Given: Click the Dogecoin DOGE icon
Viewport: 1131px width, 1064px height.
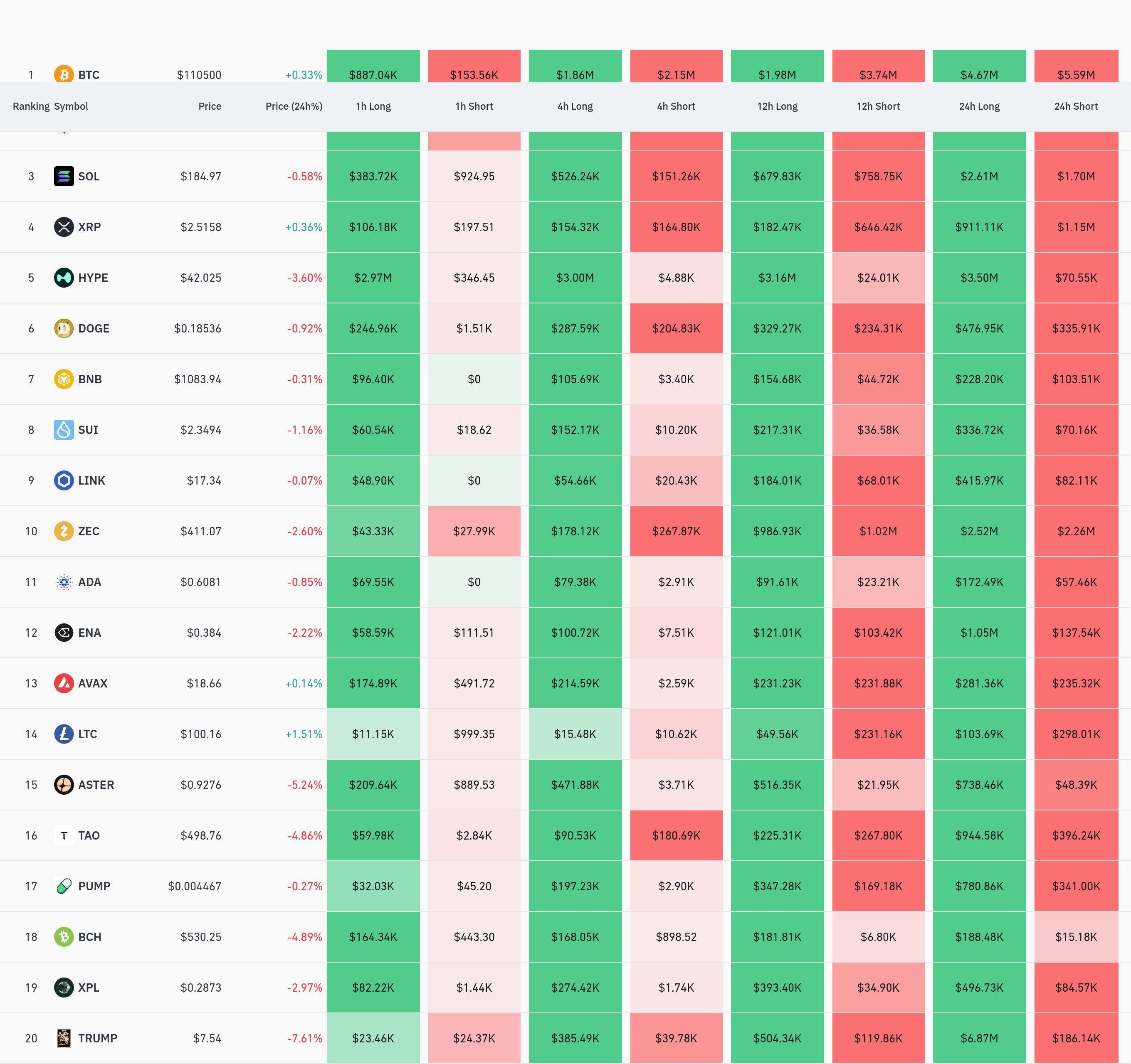Looking at the screenshot, I should 64,328.
